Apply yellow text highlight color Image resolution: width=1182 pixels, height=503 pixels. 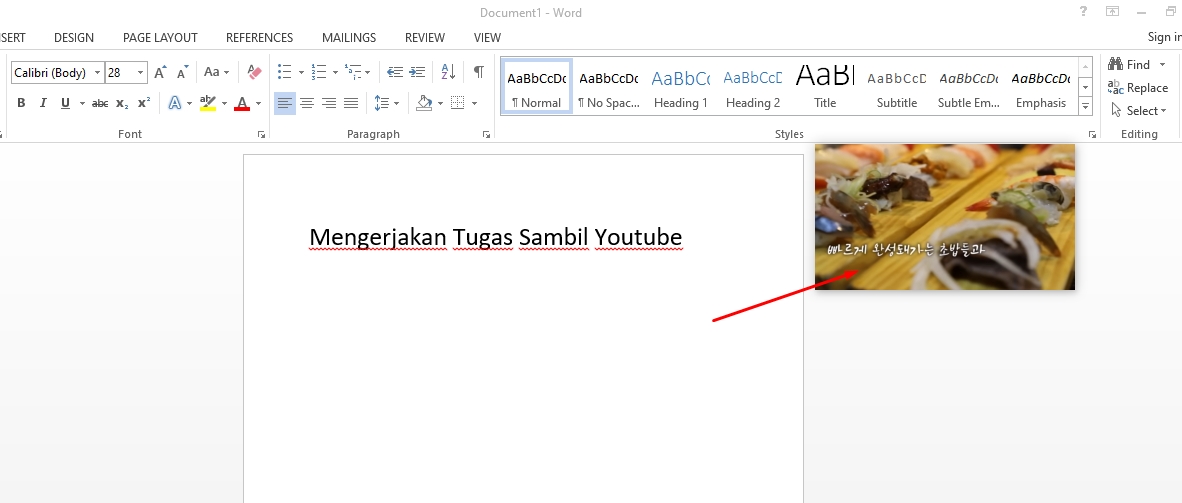click(207, 103)
